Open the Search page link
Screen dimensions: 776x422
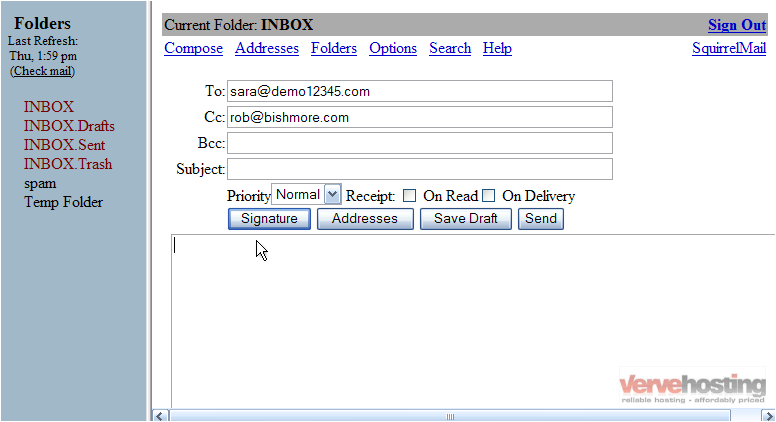[450, 48]
